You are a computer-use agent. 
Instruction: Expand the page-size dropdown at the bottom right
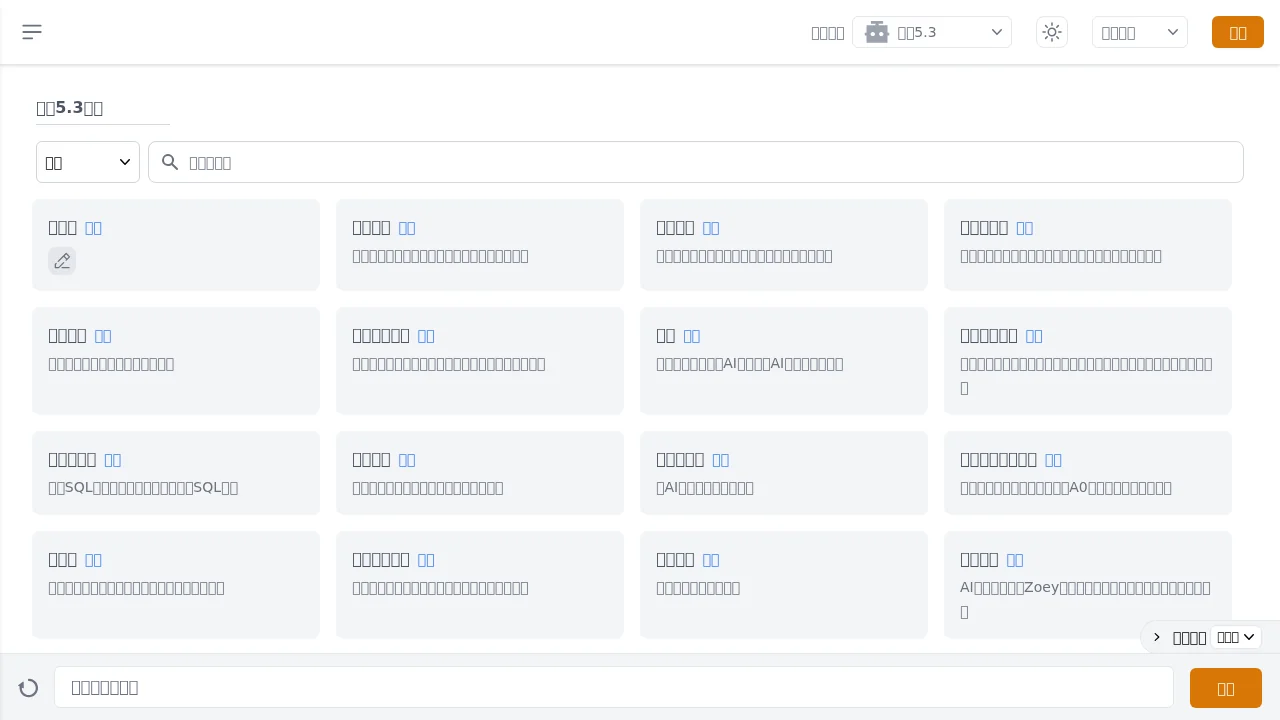(1235, 637)
